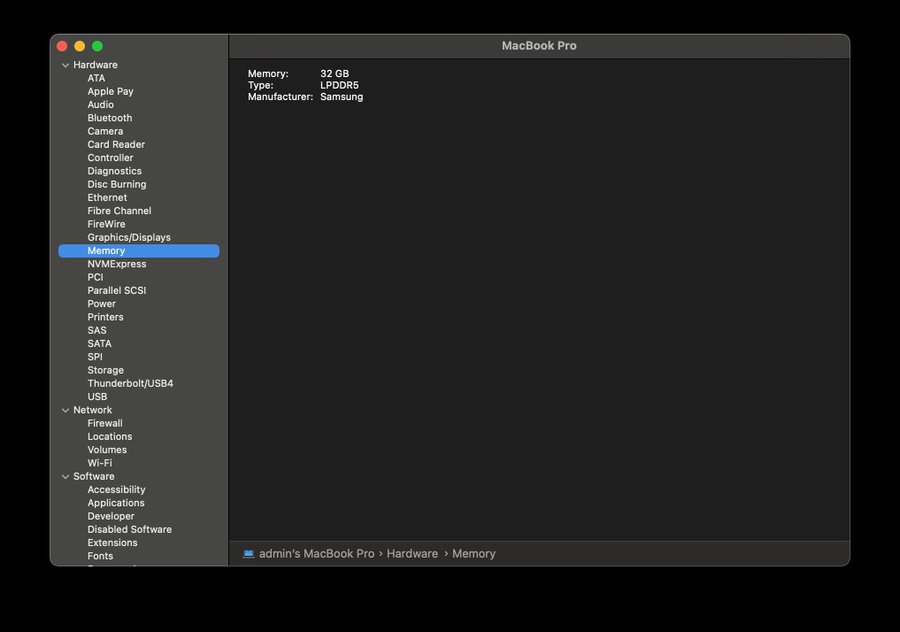Viewport: 900px width, 632px height.
Task: Select NVMExpress in the sidebar
Action: (117, 264)
